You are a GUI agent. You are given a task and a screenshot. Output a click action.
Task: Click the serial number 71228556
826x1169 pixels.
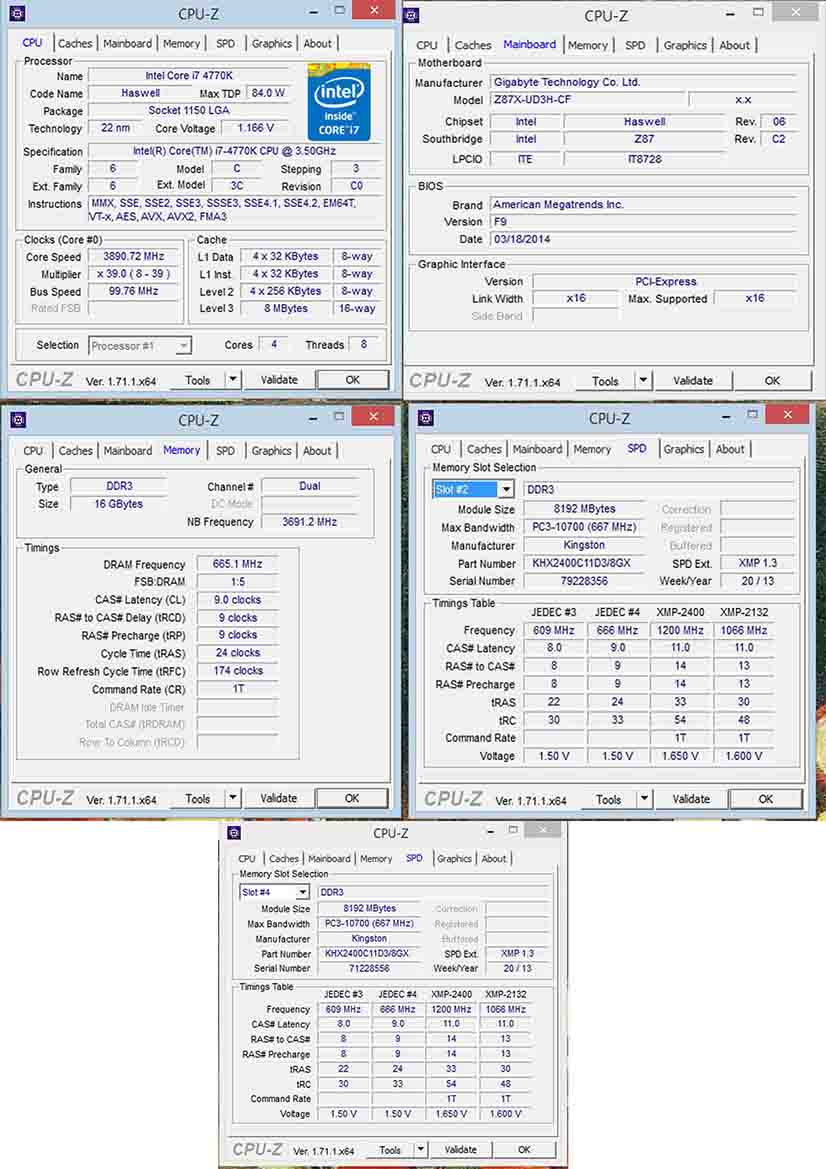click(x=369, y=968)
